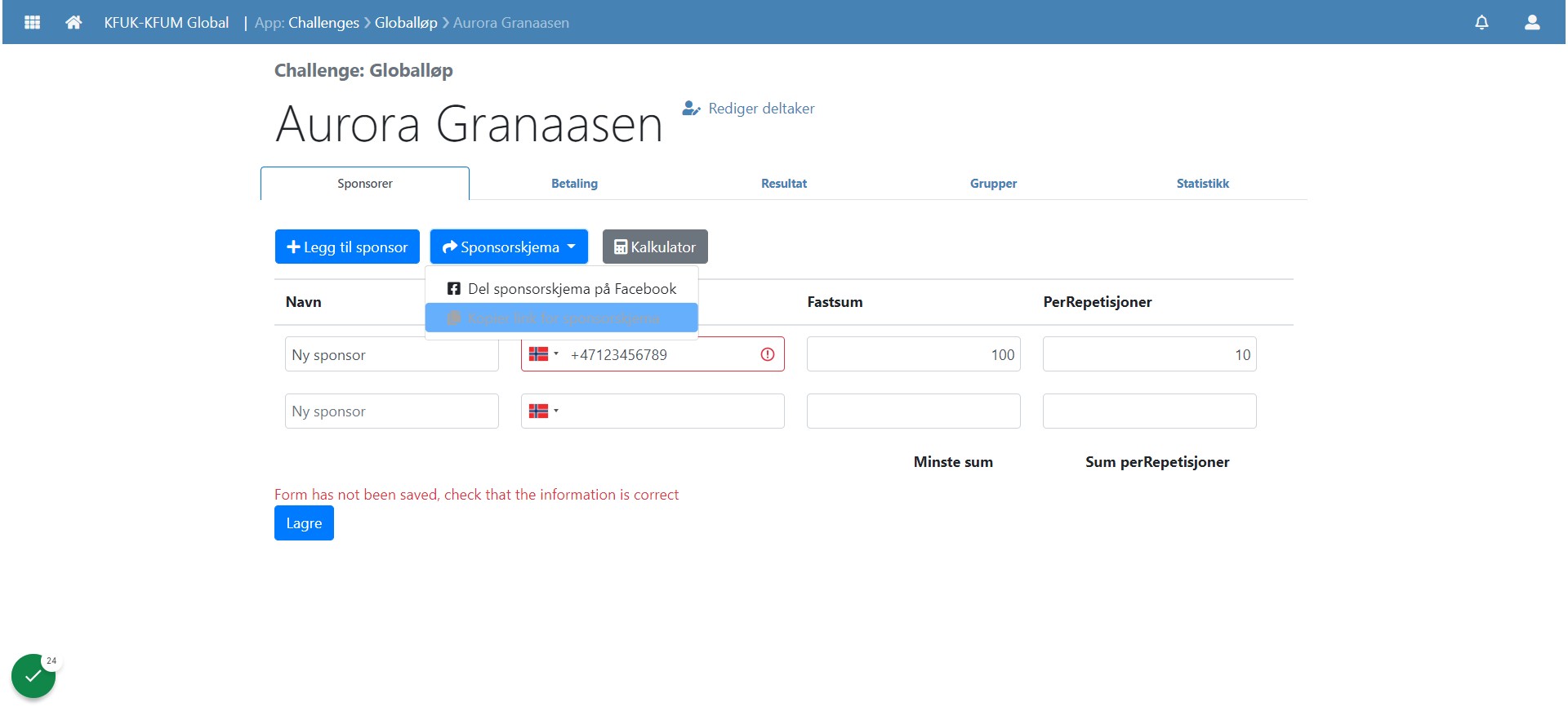Click the Rediger deltaker link
The image size is (1568, 707).
point(749,109)
